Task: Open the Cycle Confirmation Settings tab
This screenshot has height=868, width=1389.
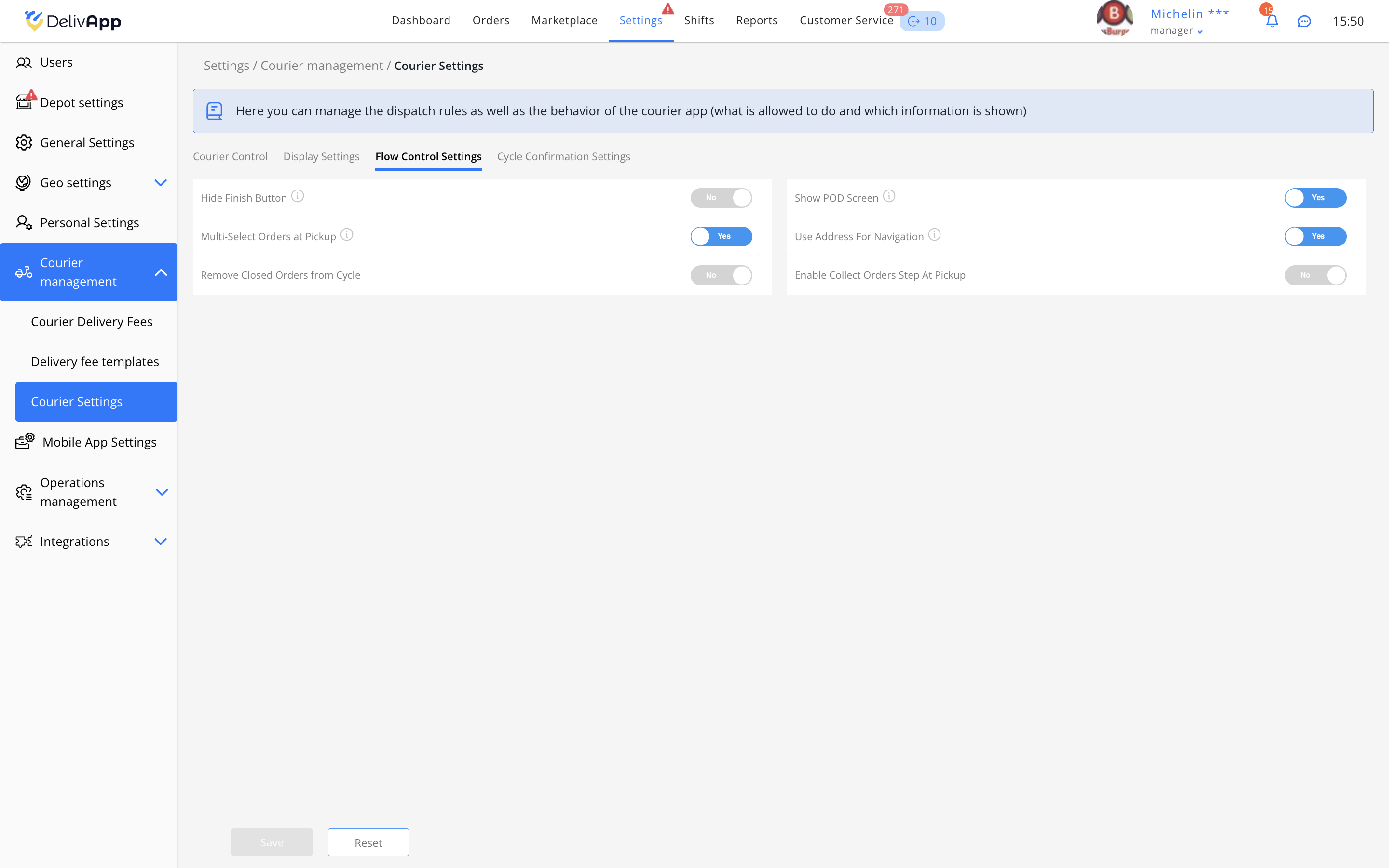Action: pyautogui.click(x=563, y=156)
